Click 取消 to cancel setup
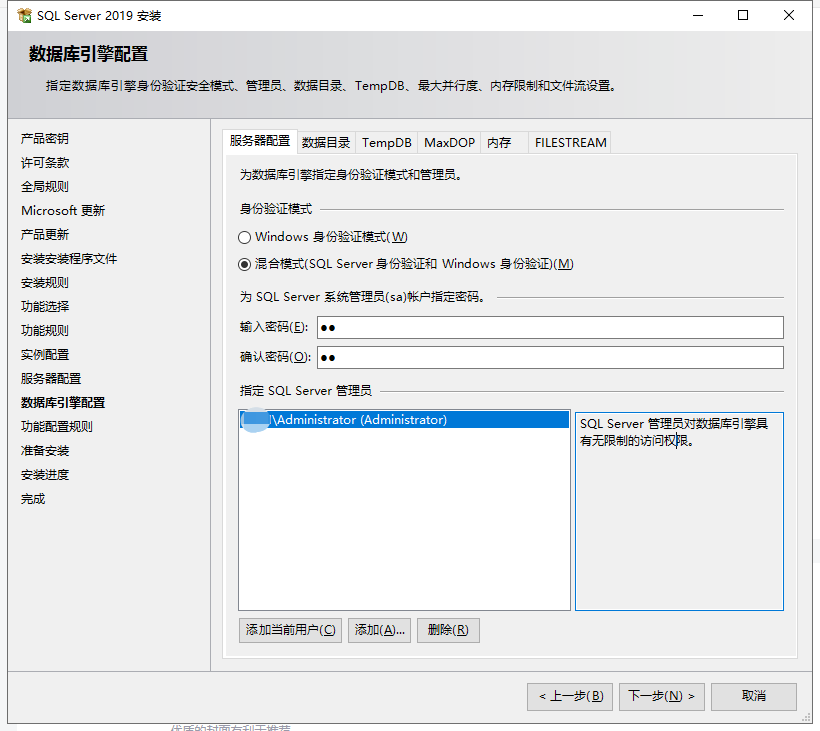The image size is (820, 731). coord(754,696)
